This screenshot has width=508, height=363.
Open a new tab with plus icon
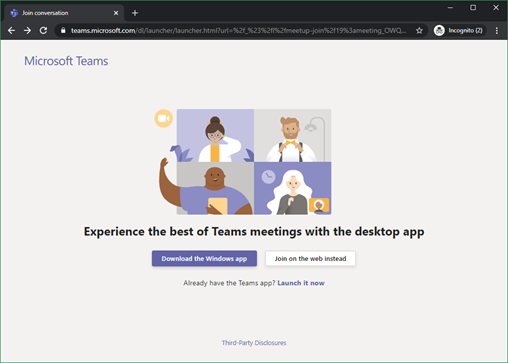coord(135,13)
